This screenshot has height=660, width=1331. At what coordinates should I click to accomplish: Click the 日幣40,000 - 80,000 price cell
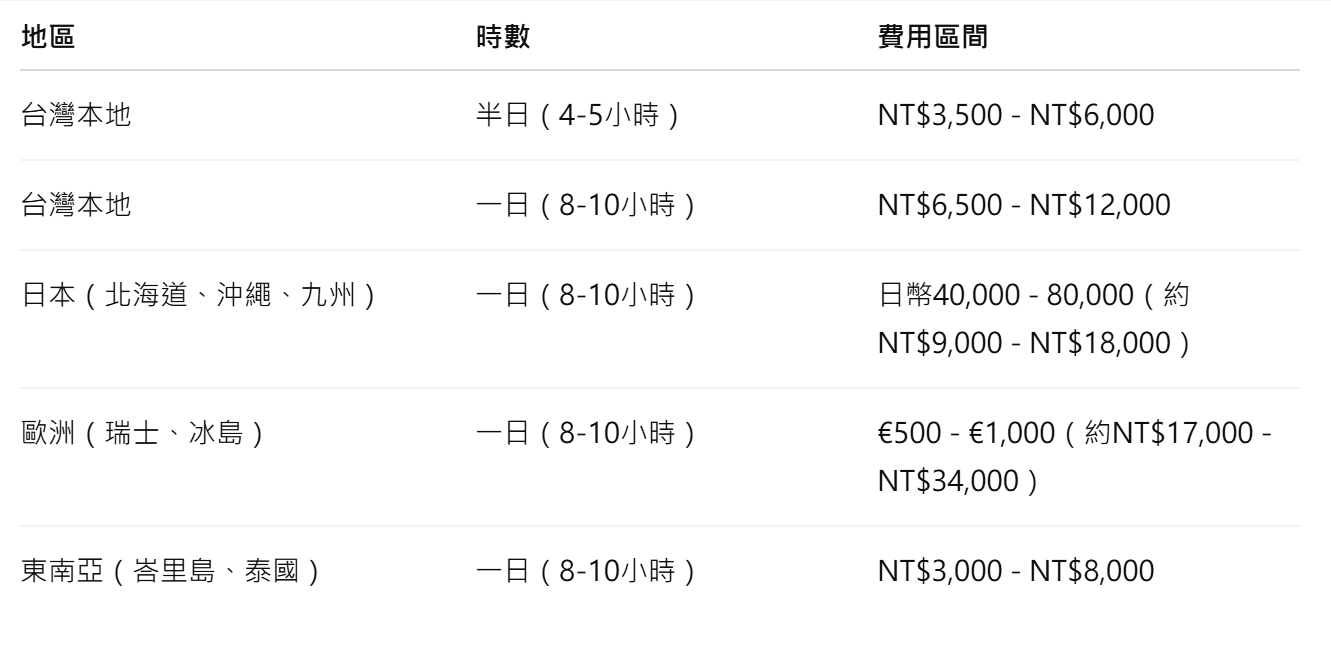(x=1032, y=319)
